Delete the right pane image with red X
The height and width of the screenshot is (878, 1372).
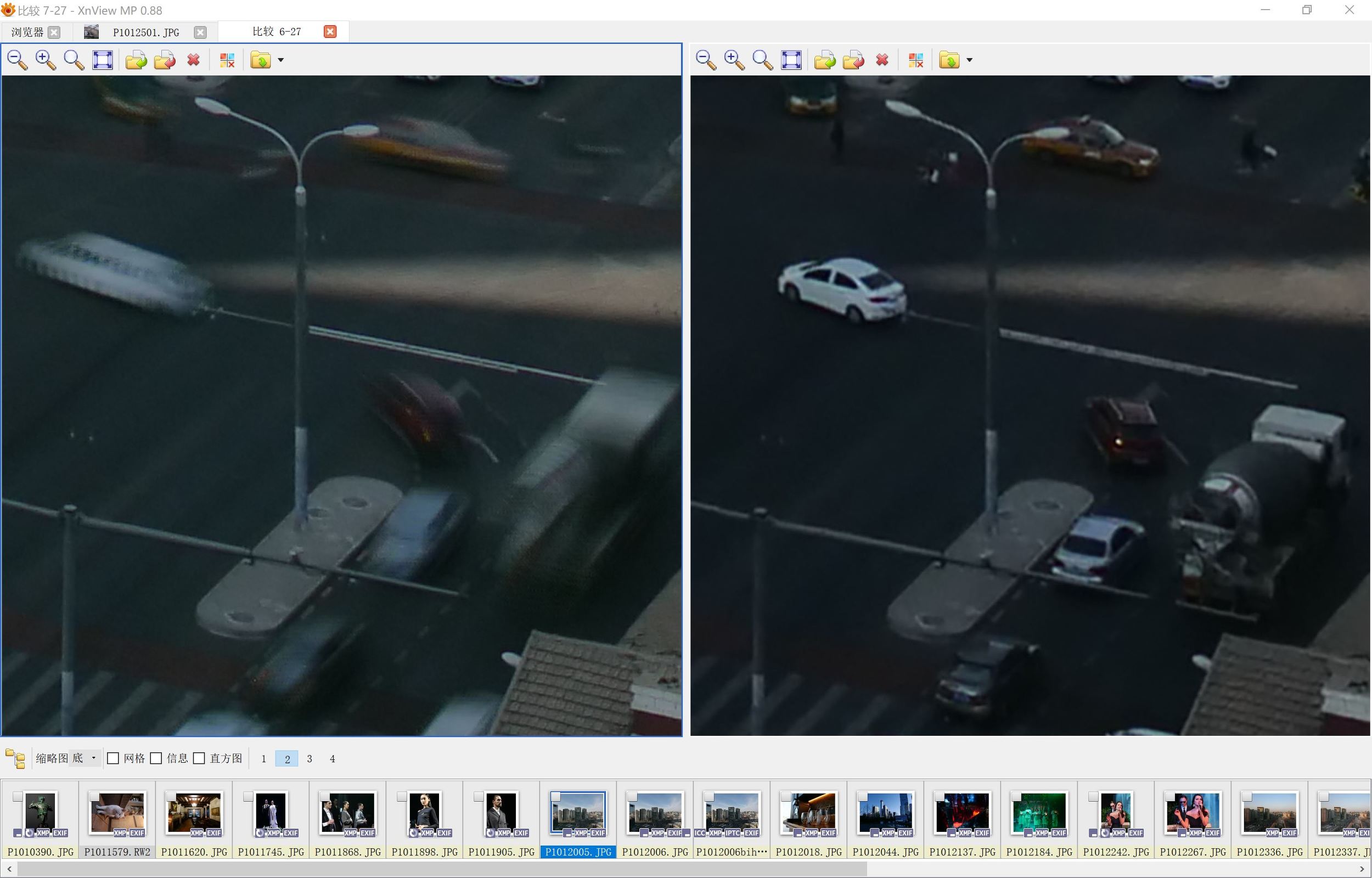(882, 60)
